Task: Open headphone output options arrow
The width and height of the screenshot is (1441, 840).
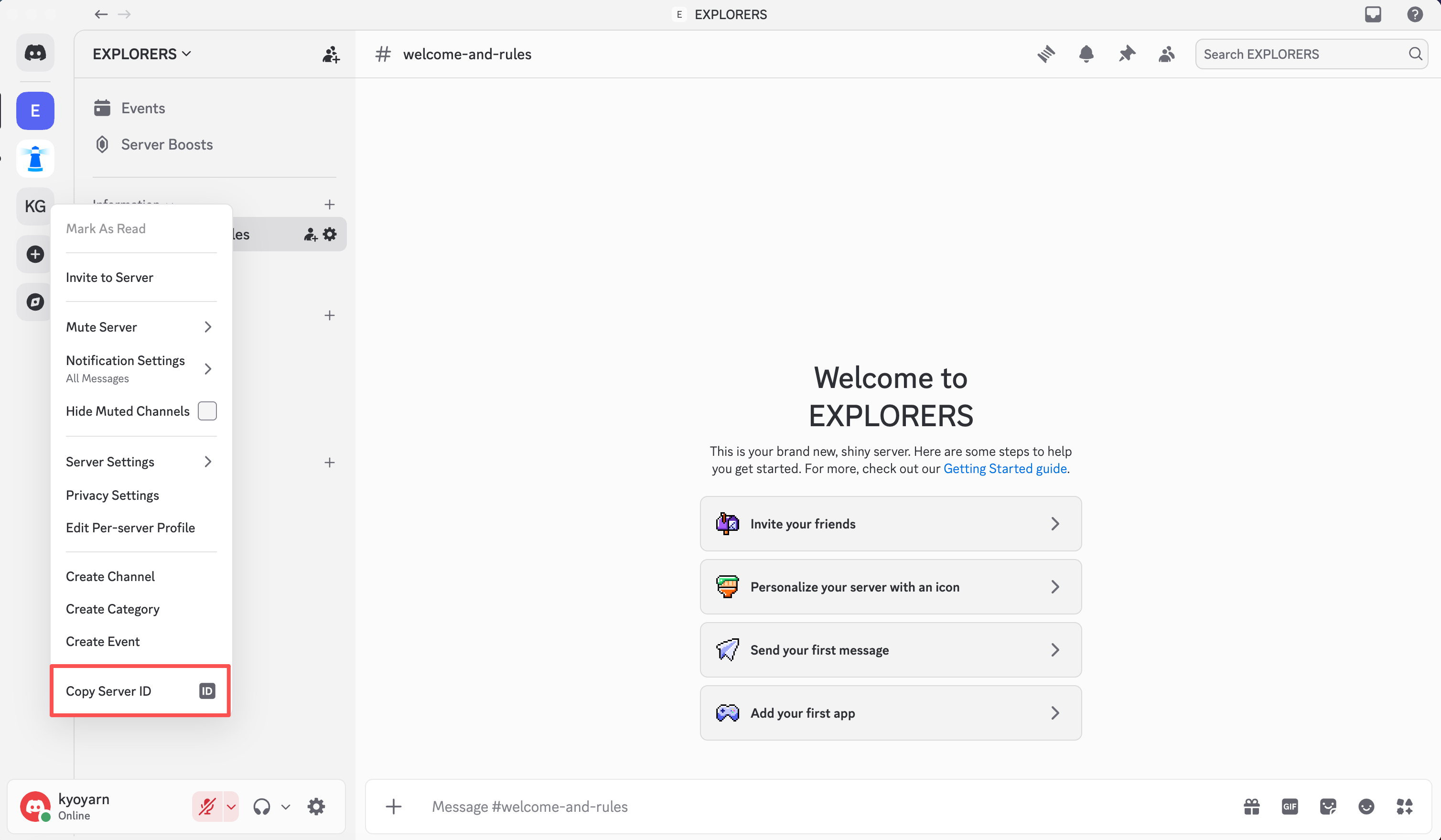Action: coord(285,806)
